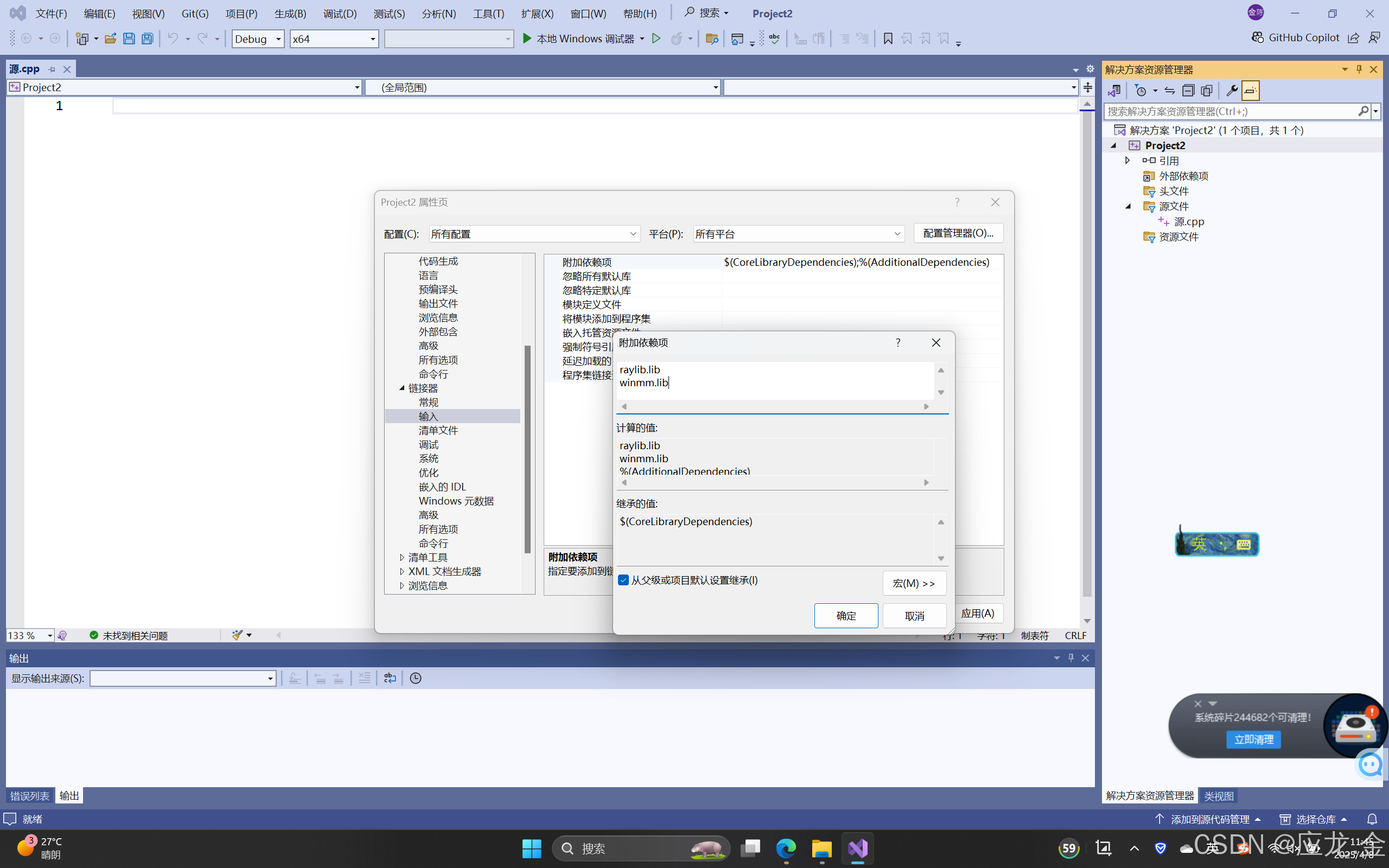Open Find in Files folder search icon
Screen dimensions: 1389x868
pos(712,39)
